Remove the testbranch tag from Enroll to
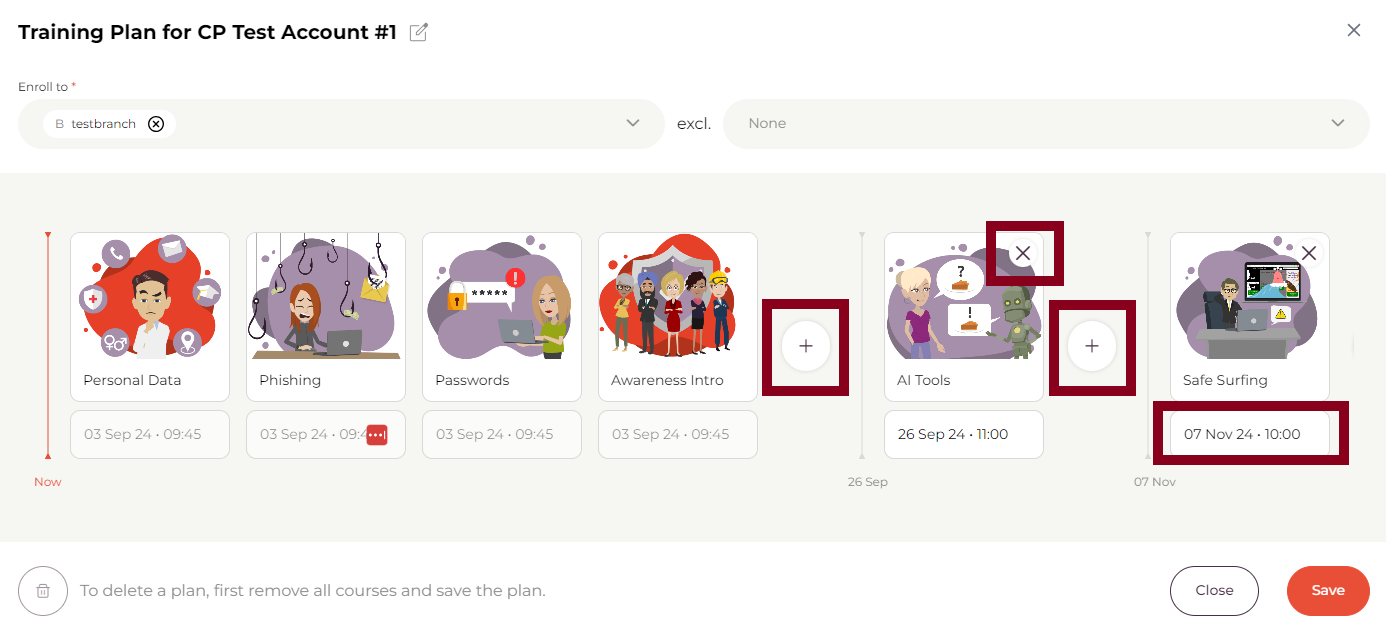The height and width of the screenshot is (628, 1386). [156, 124]
